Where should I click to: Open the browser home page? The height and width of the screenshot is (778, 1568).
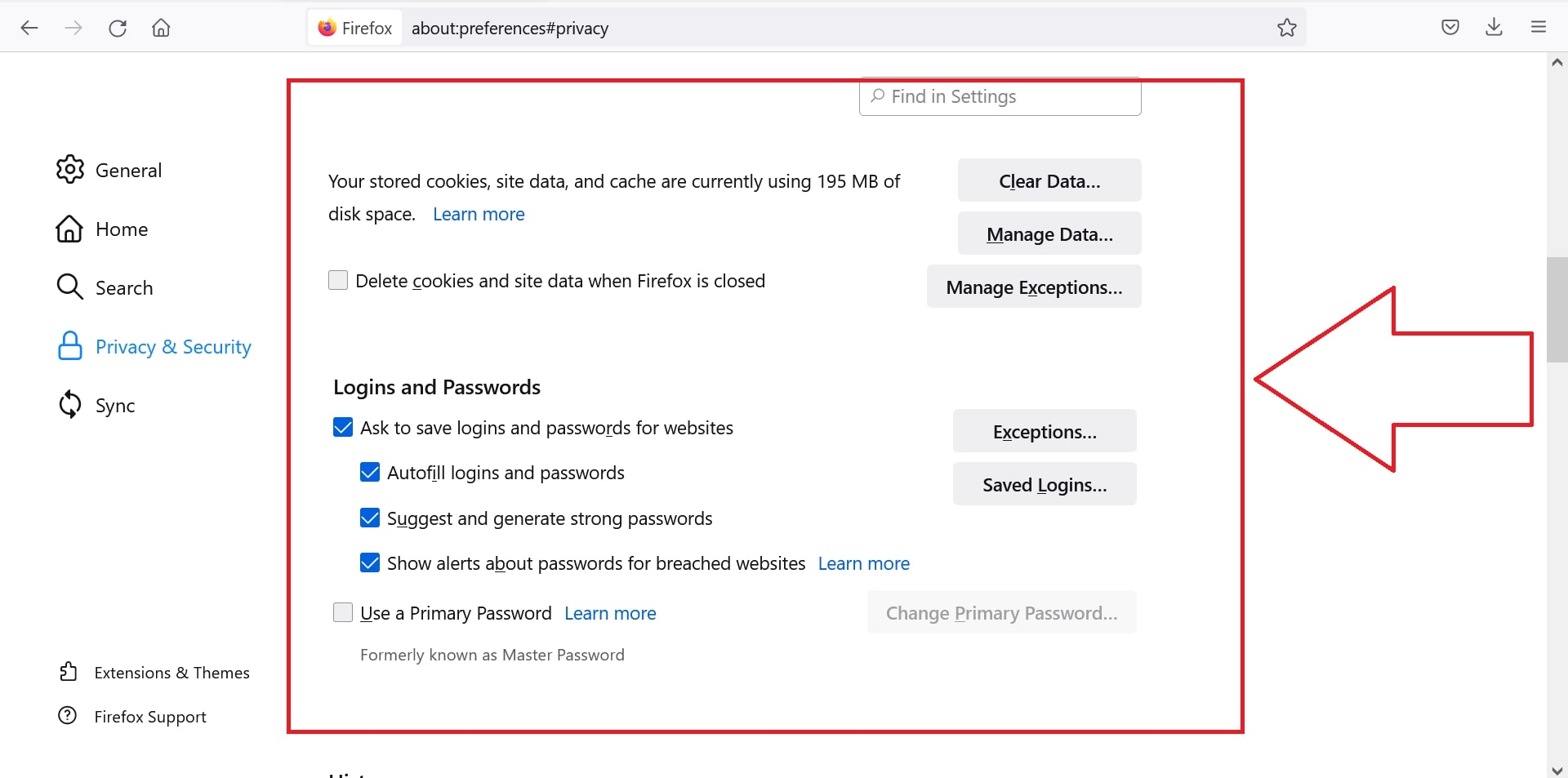click(x=161, y=27)
